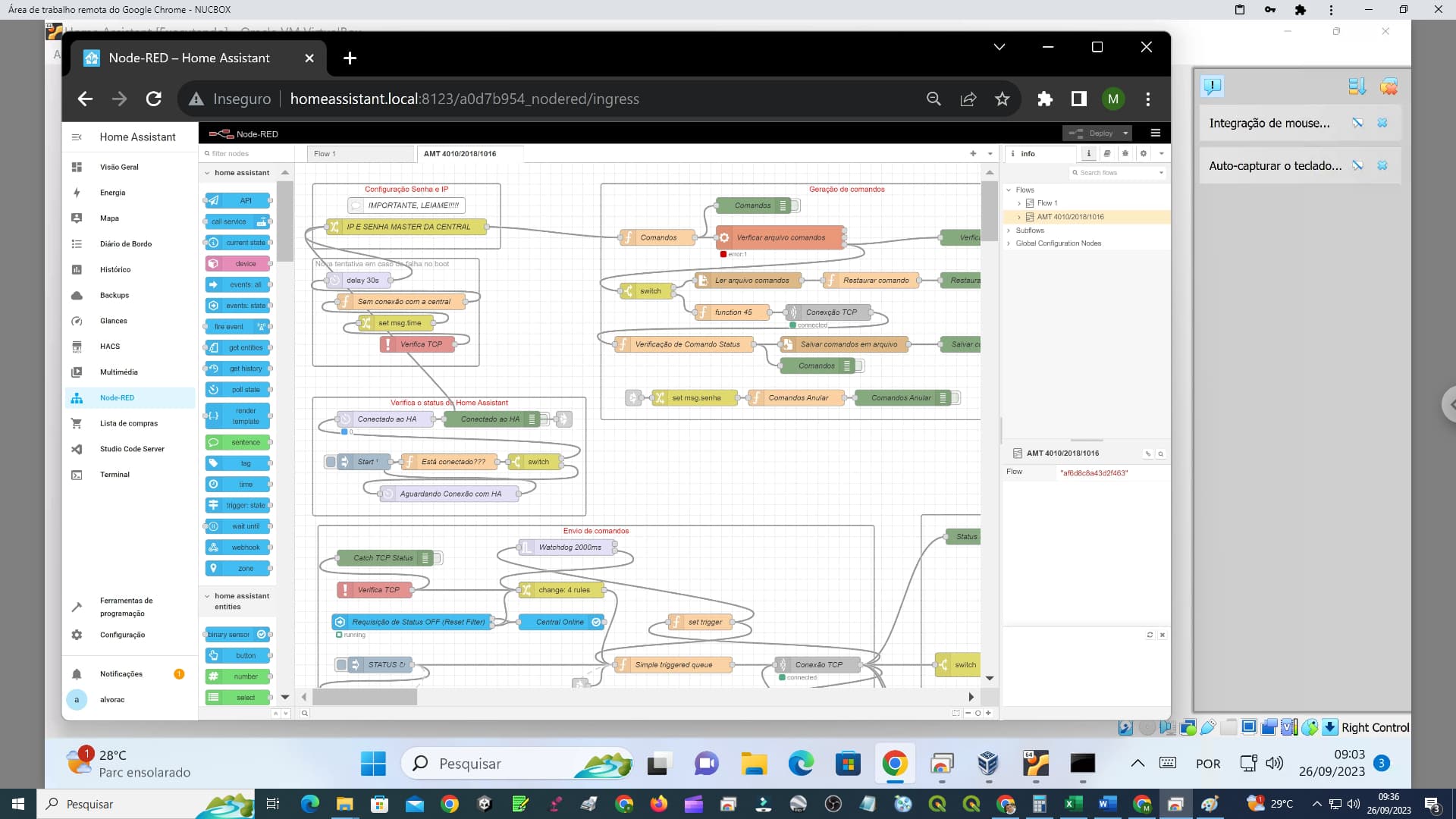This screenshot has width=1456, height=819.
Task: Open Microsoft Edge from inner taskbar
Action: 801,764
